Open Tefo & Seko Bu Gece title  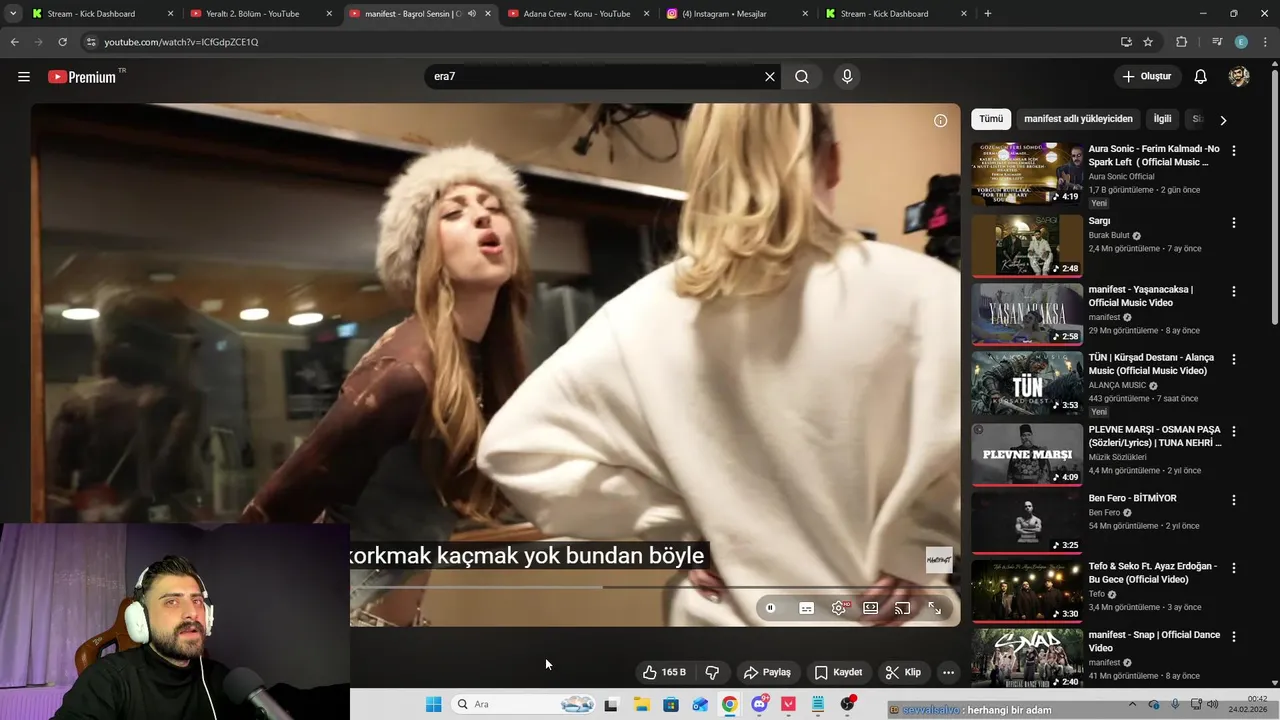[1153, 573]
